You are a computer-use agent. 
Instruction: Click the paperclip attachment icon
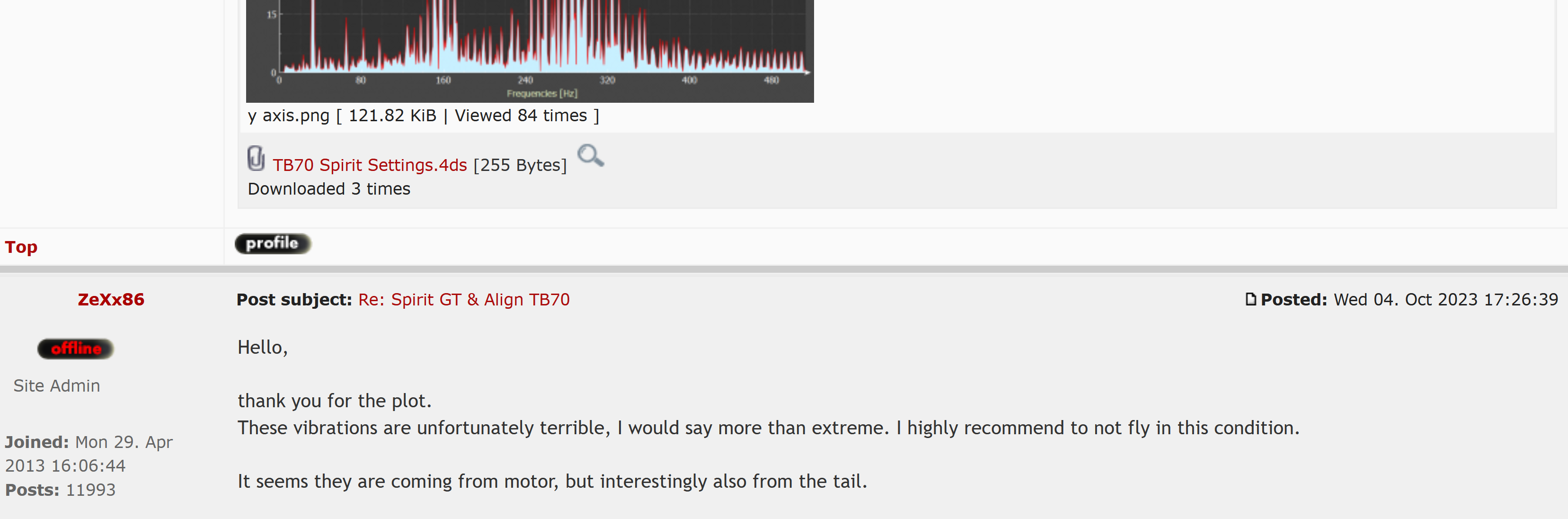click(x=256, y=158)
